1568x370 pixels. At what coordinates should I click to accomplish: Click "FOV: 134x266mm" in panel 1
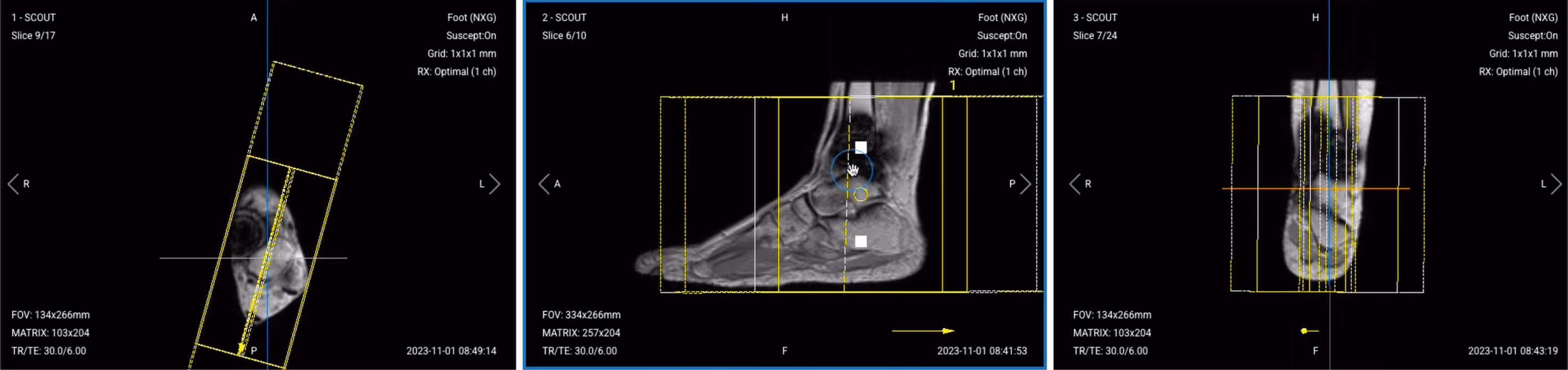pyautogui.click(x=51, y=315)
